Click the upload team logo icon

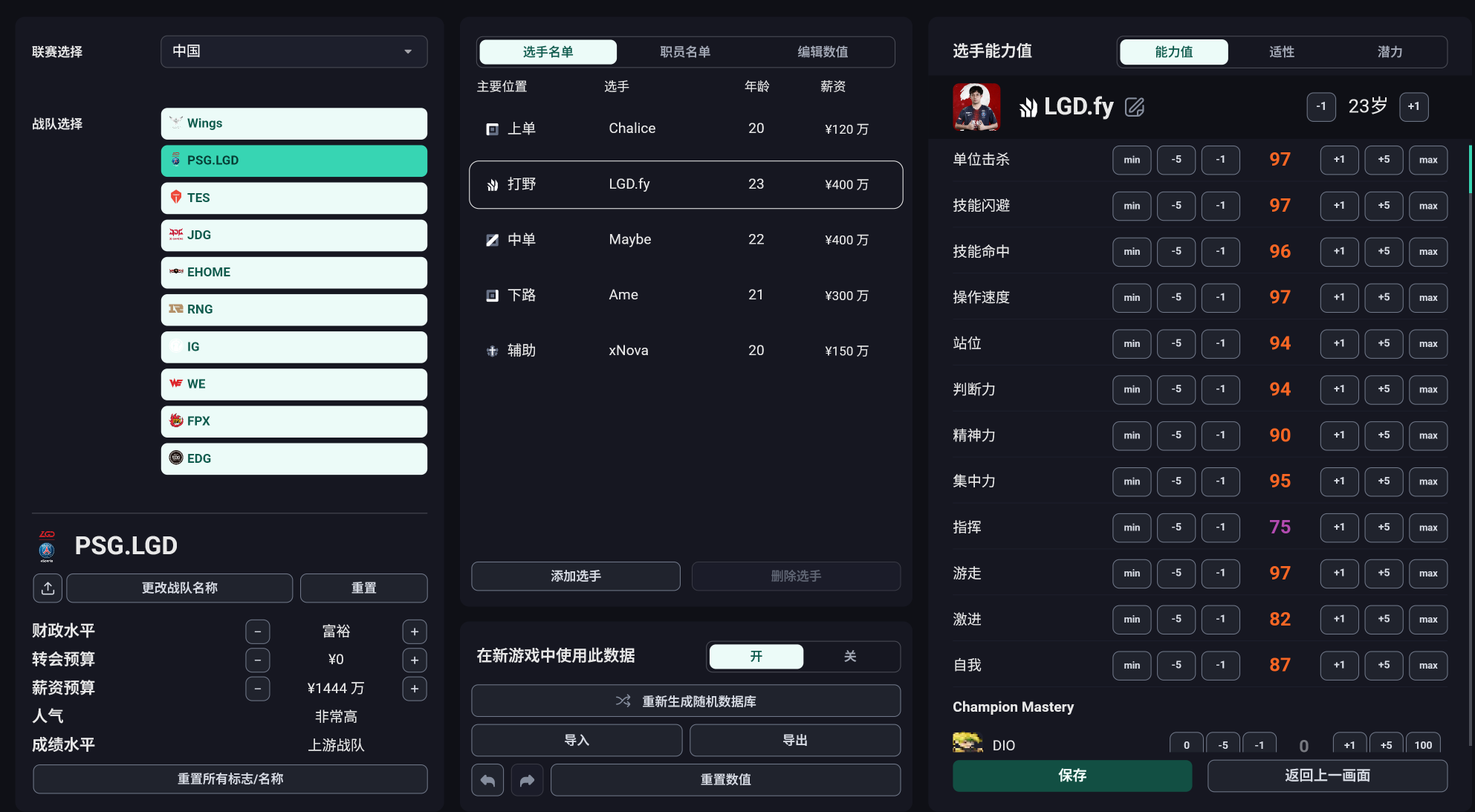[x=48, y=588]
